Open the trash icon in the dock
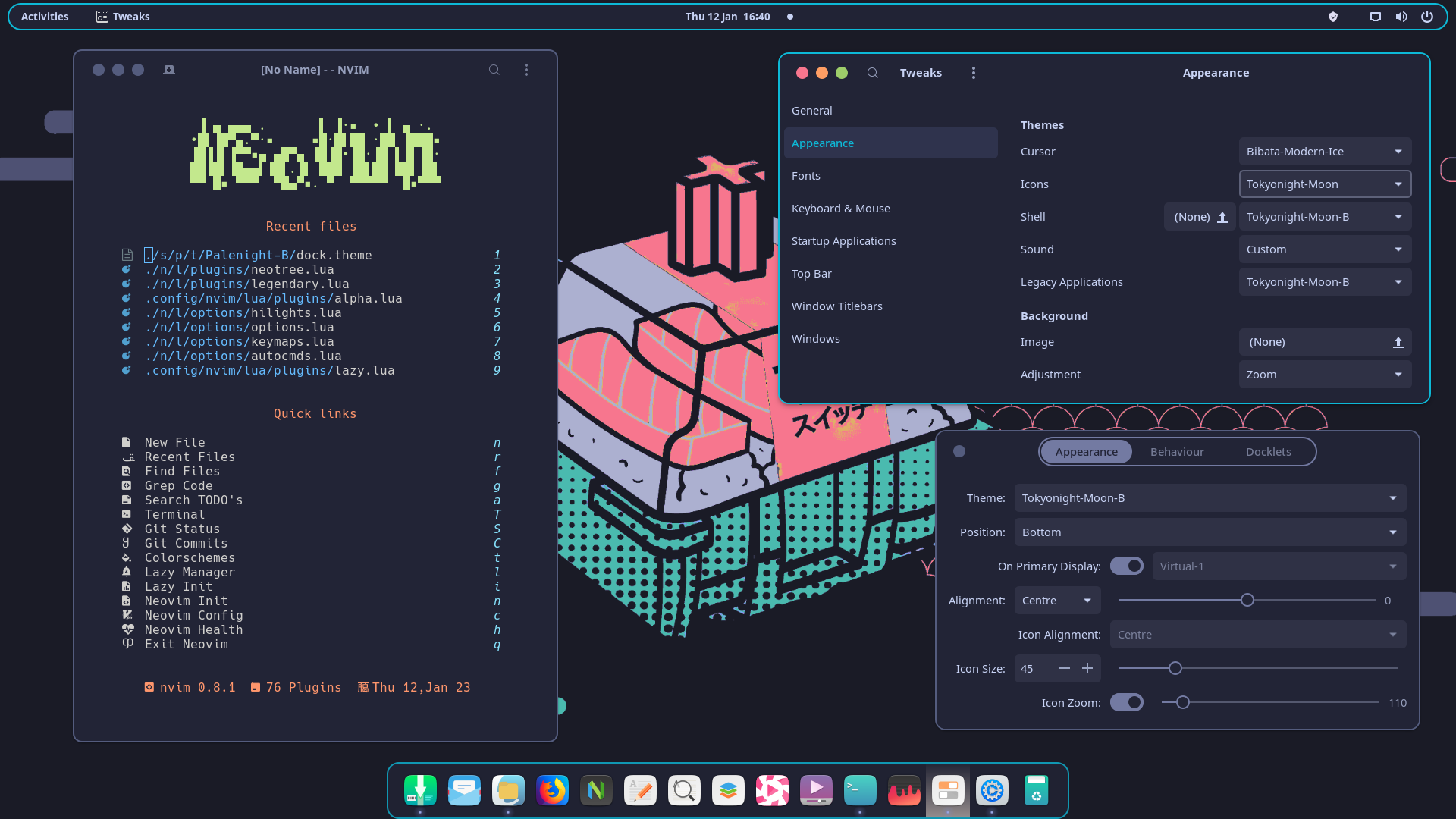The image size is (1456, 819). point(1036,790)
